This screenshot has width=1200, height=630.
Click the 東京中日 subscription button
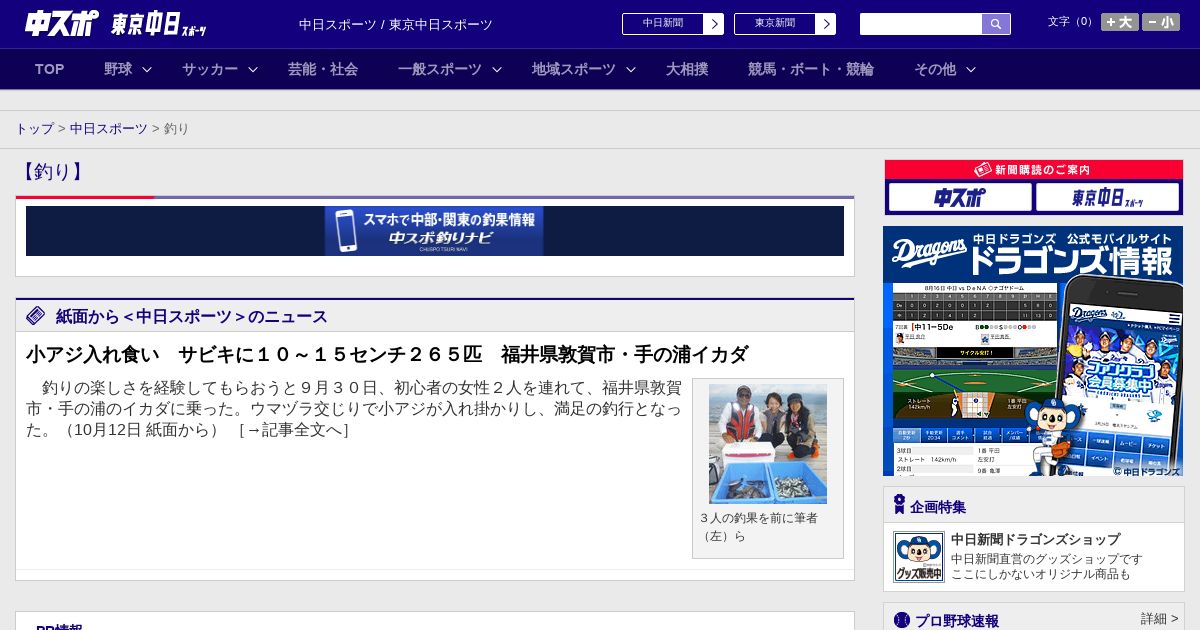[x=1107, y=197]
